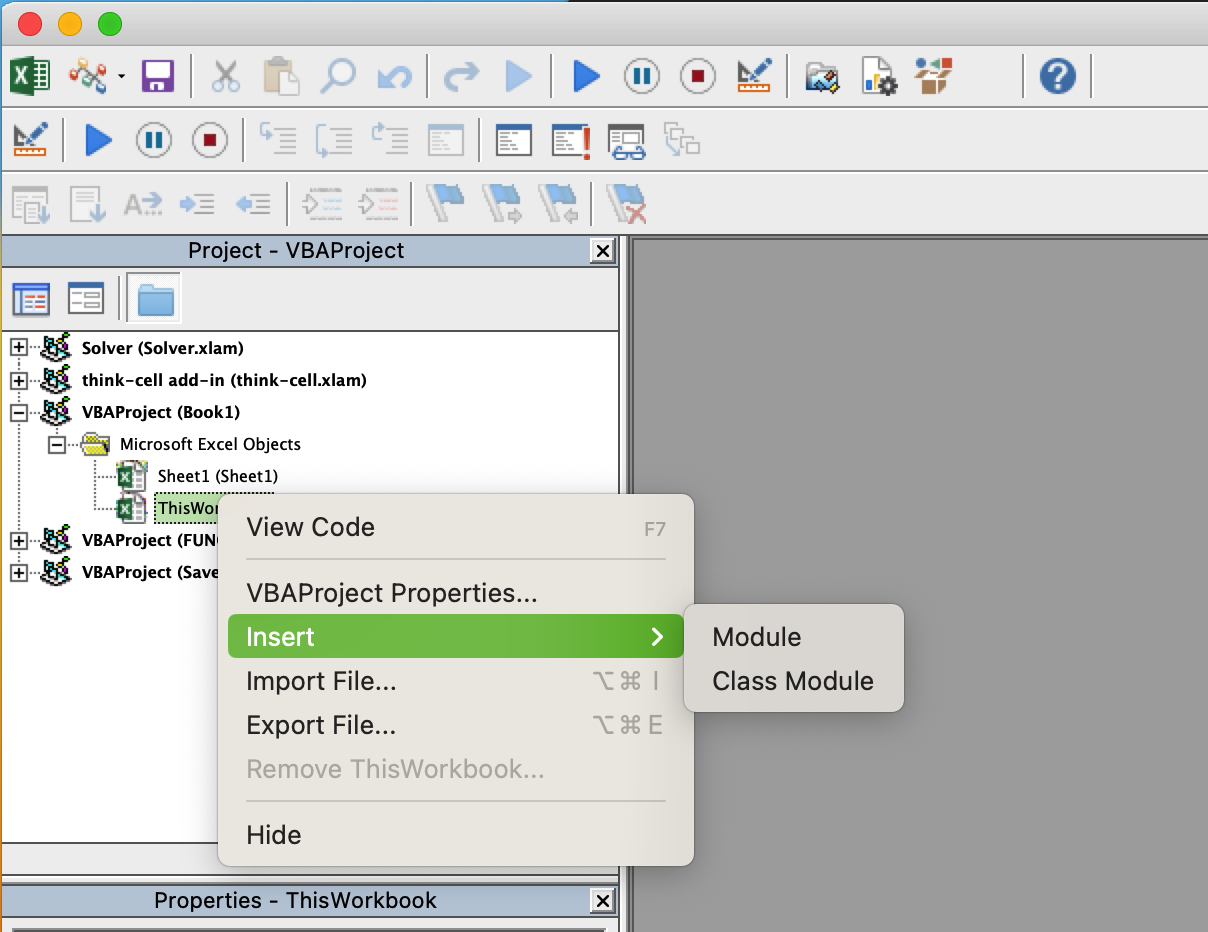Toggle Folders in the Project panel

[x=154, y=298]
